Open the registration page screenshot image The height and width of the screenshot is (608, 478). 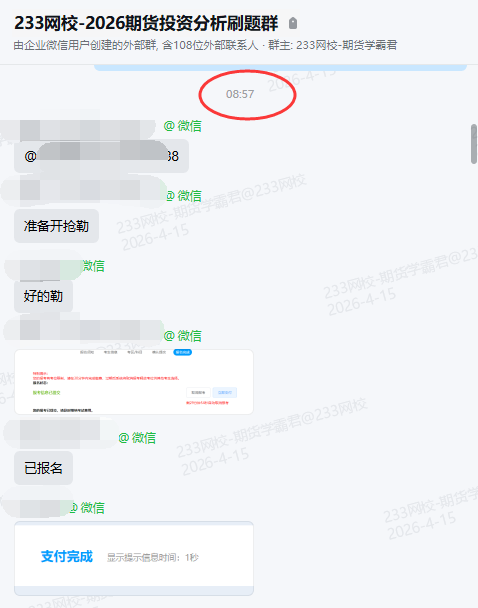(x=134, y=382)
